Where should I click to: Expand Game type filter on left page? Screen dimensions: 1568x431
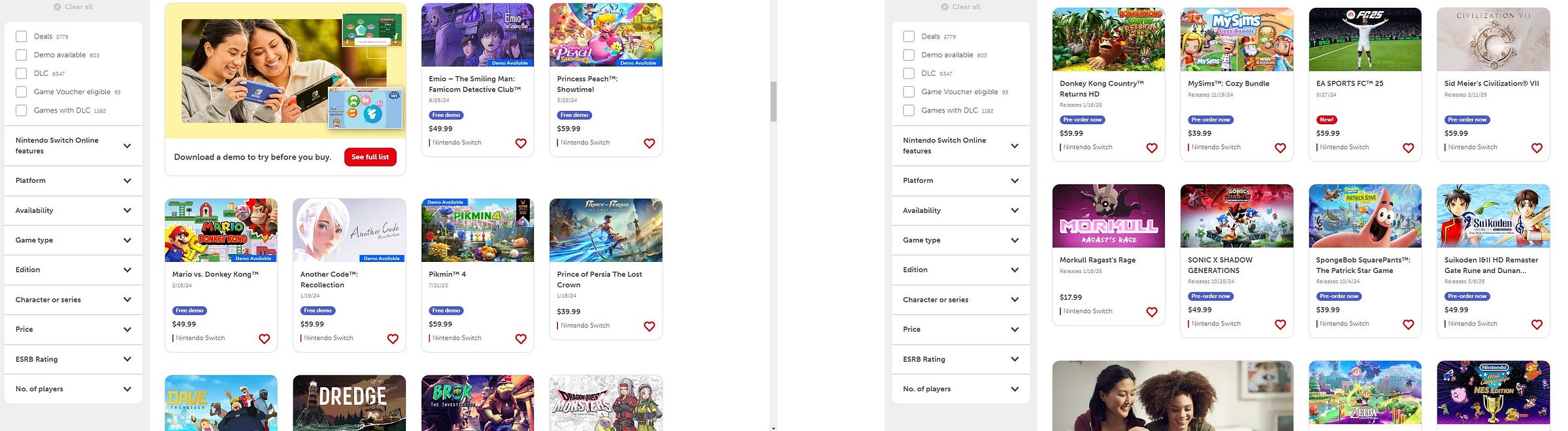click(73, 240)
